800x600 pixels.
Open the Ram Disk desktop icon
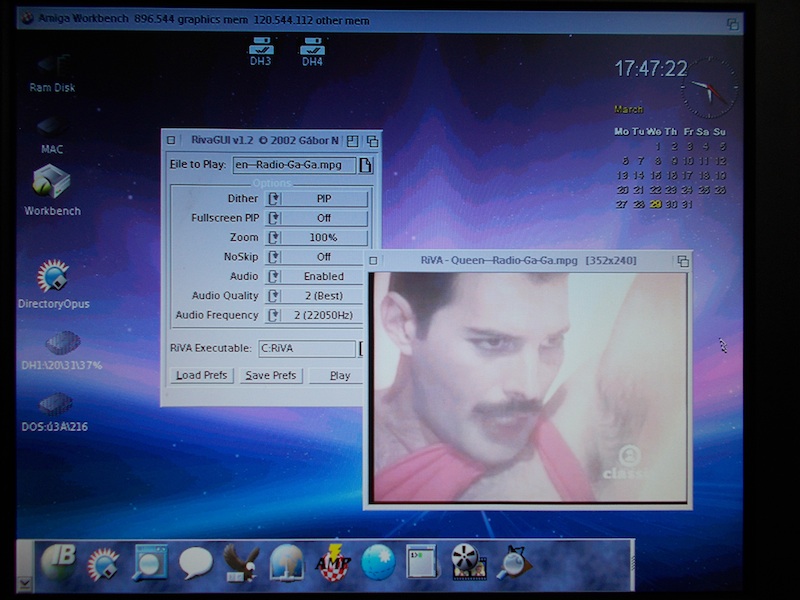[x=52, y=70]
